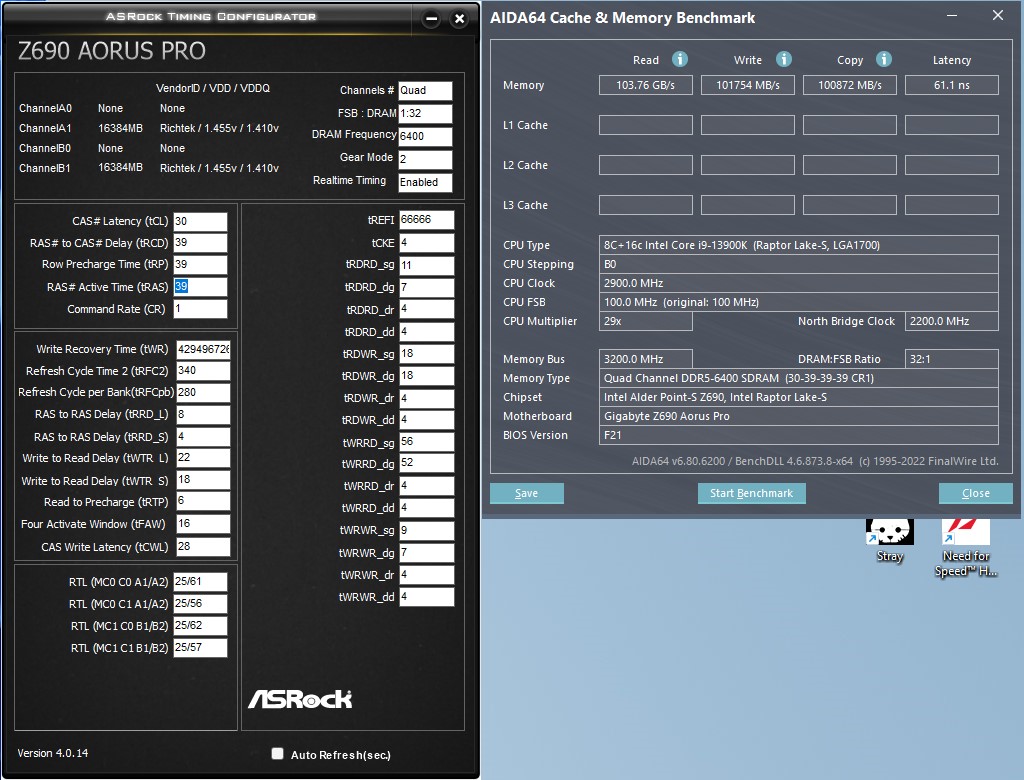
Task: Click the tRDWR_sg value field
Action: [426, 353]
